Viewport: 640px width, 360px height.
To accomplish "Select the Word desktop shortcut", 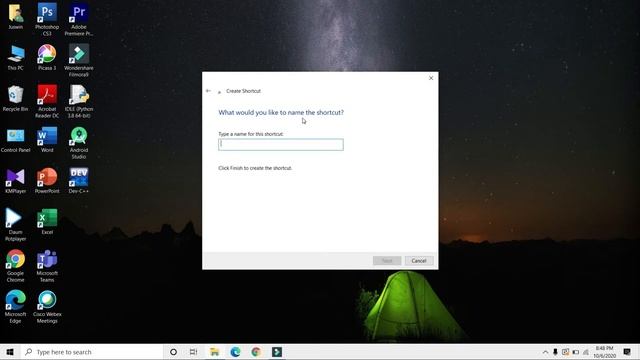I will 47,140.
